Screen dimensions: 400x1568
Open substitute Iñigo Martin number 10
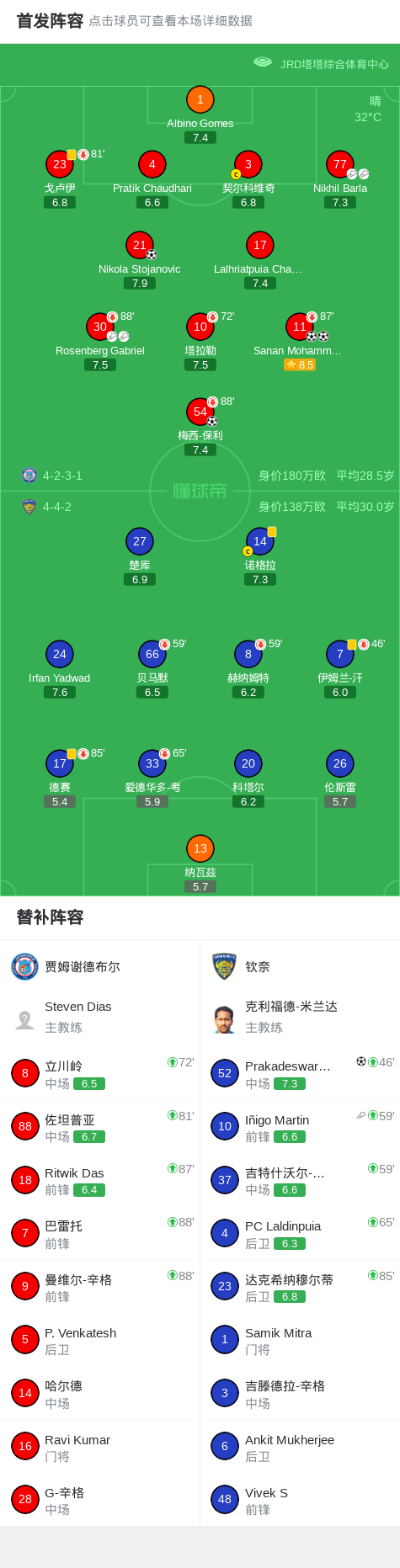300,1126
